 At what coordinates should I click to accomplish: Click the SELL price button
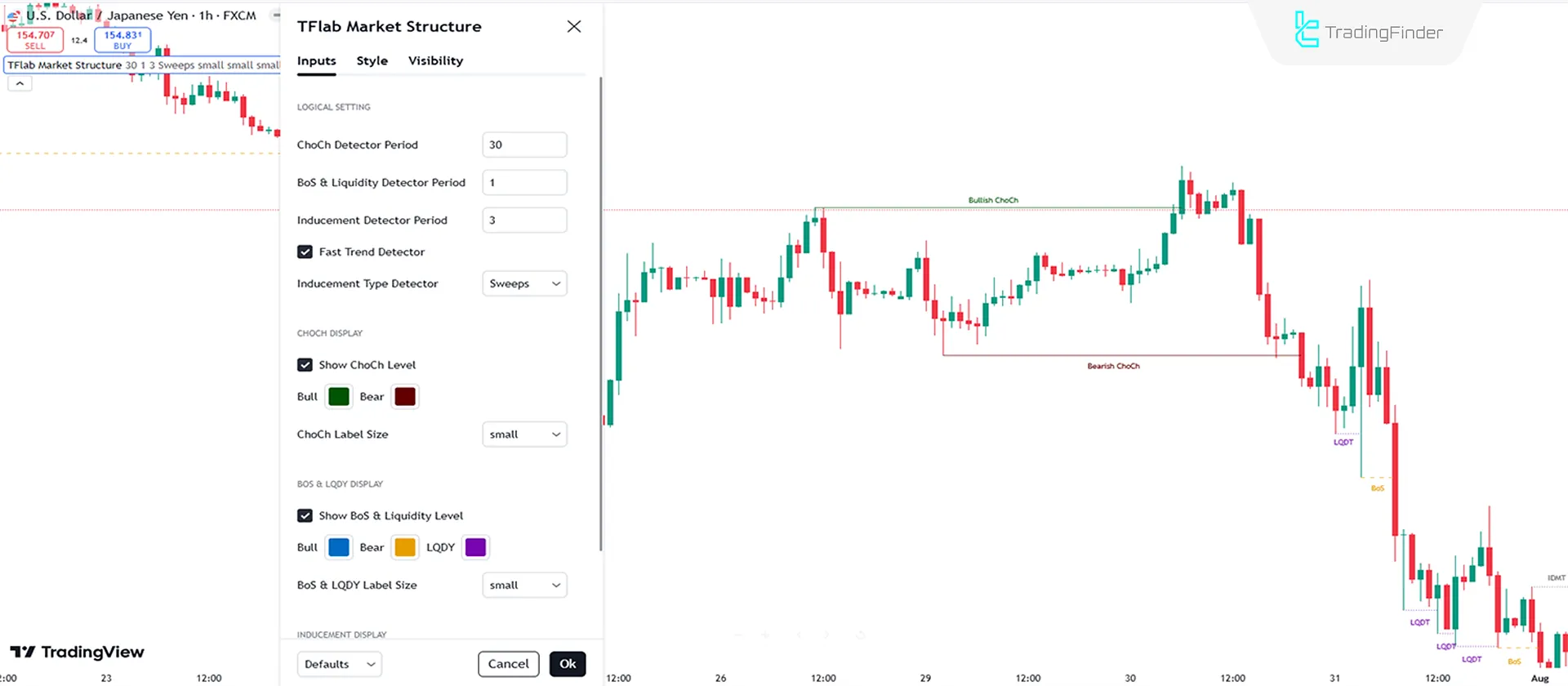[x=35, y=39]
